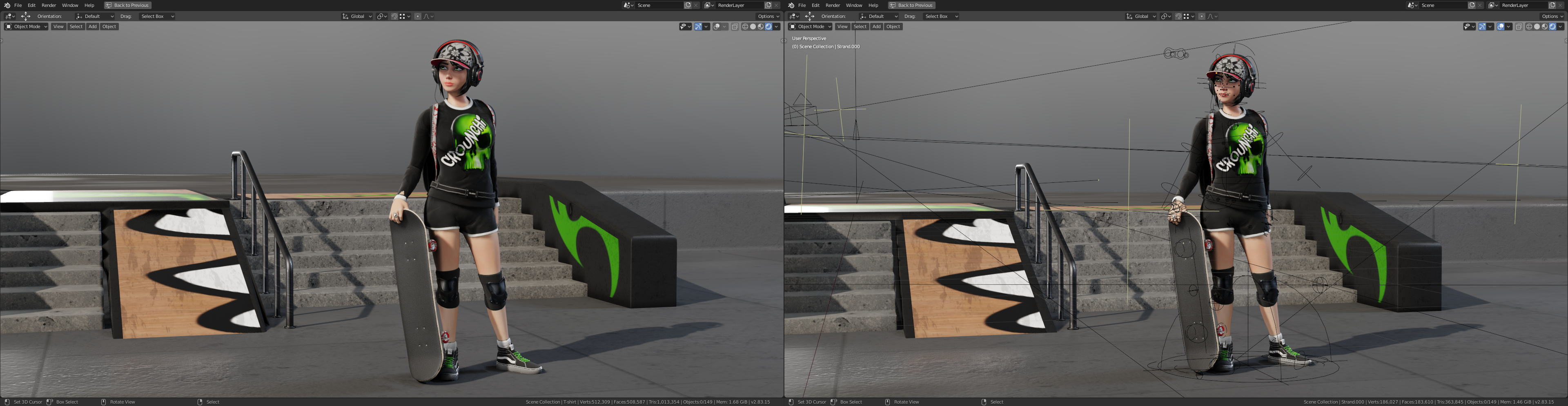Image resolution: width=1568 pixels, height=406 pixels.
Task: Open the transform pivot point menu in the left window
Action: [382, 16]
